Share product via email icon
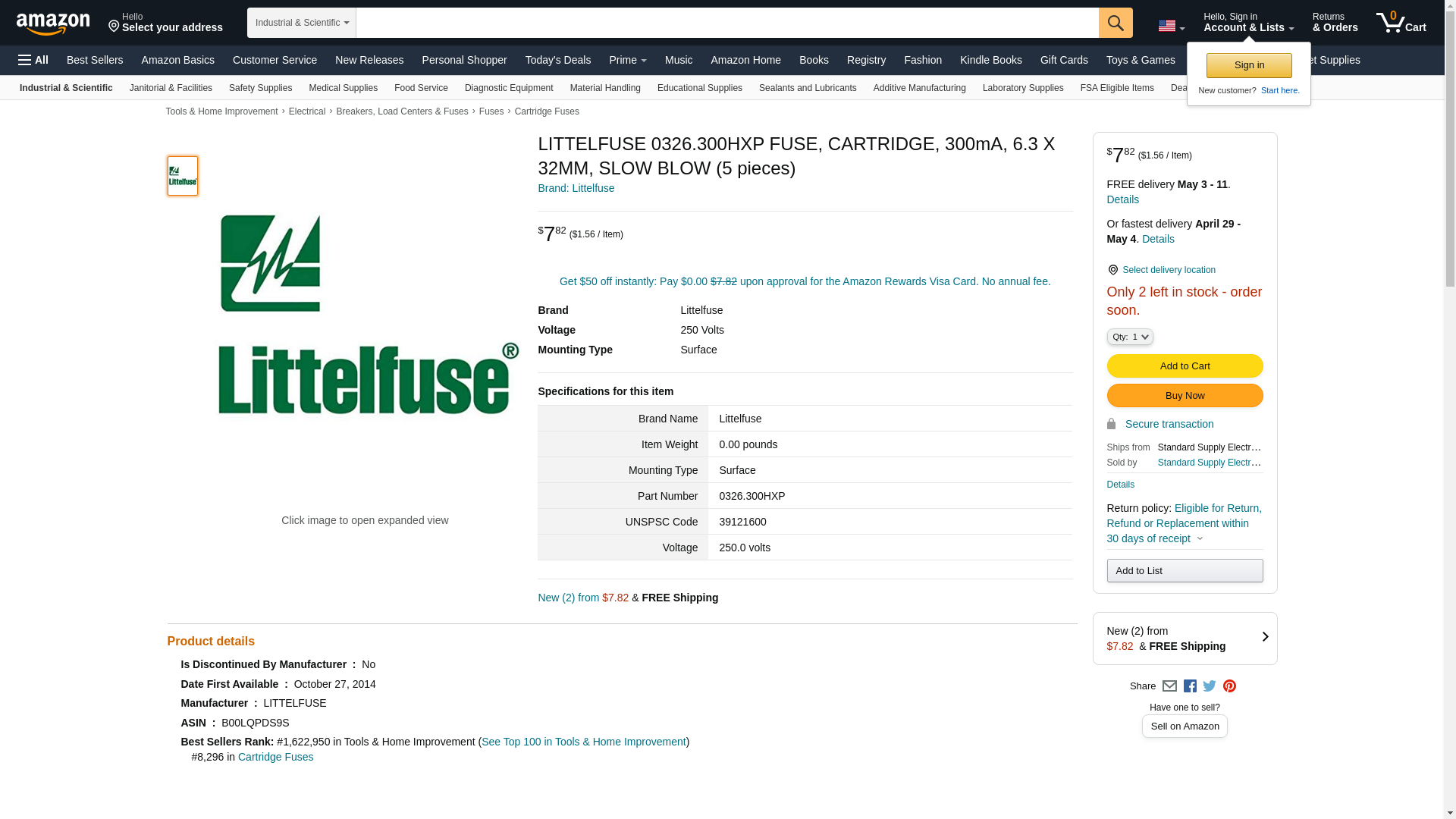The width and height of the screenshot is (1456, 819). point(1169,686)
